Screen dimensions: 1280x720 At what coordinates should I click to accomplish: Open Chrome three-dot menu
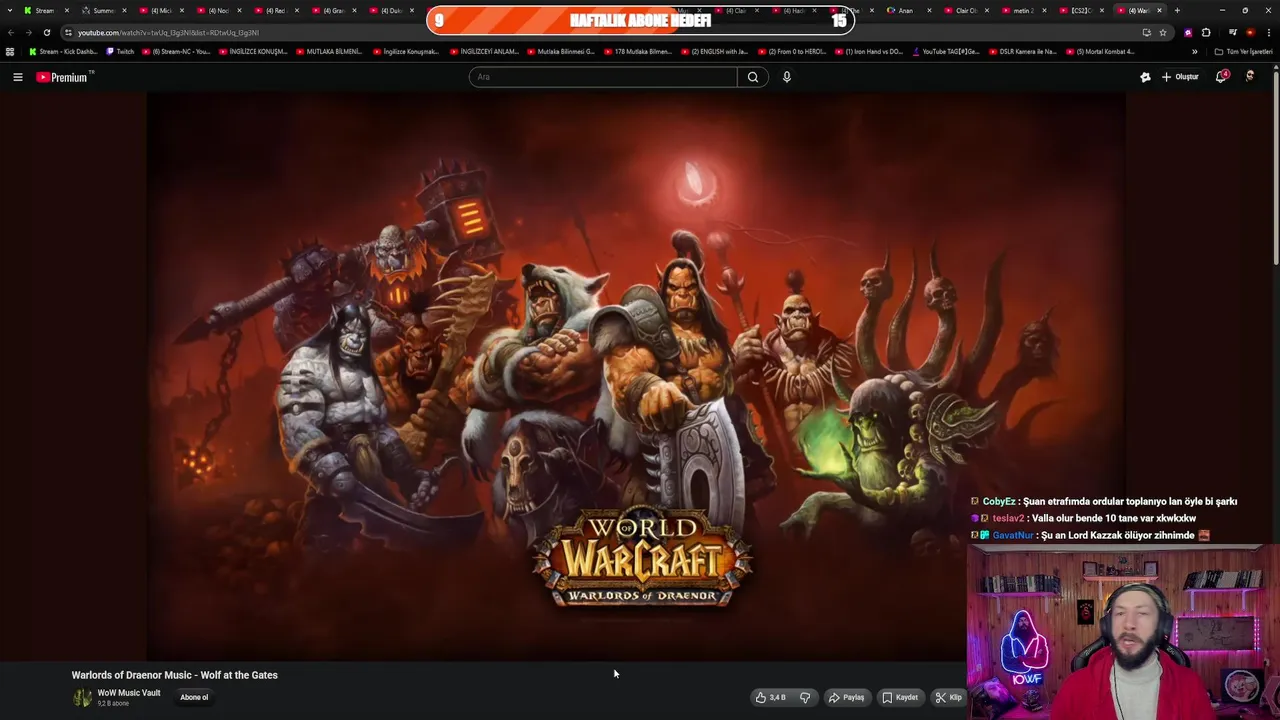1268,32
